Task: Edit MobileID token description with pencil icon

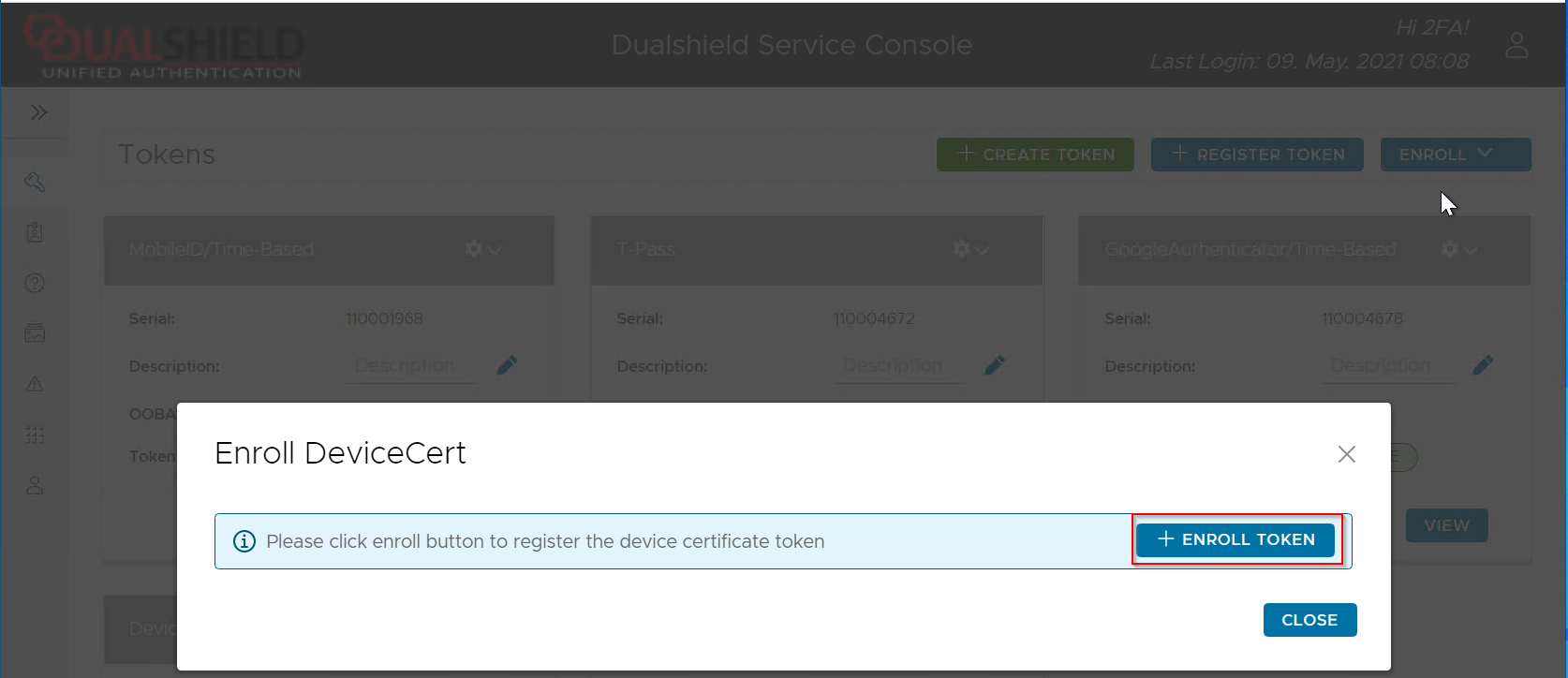Action: [x=507, y=365]
